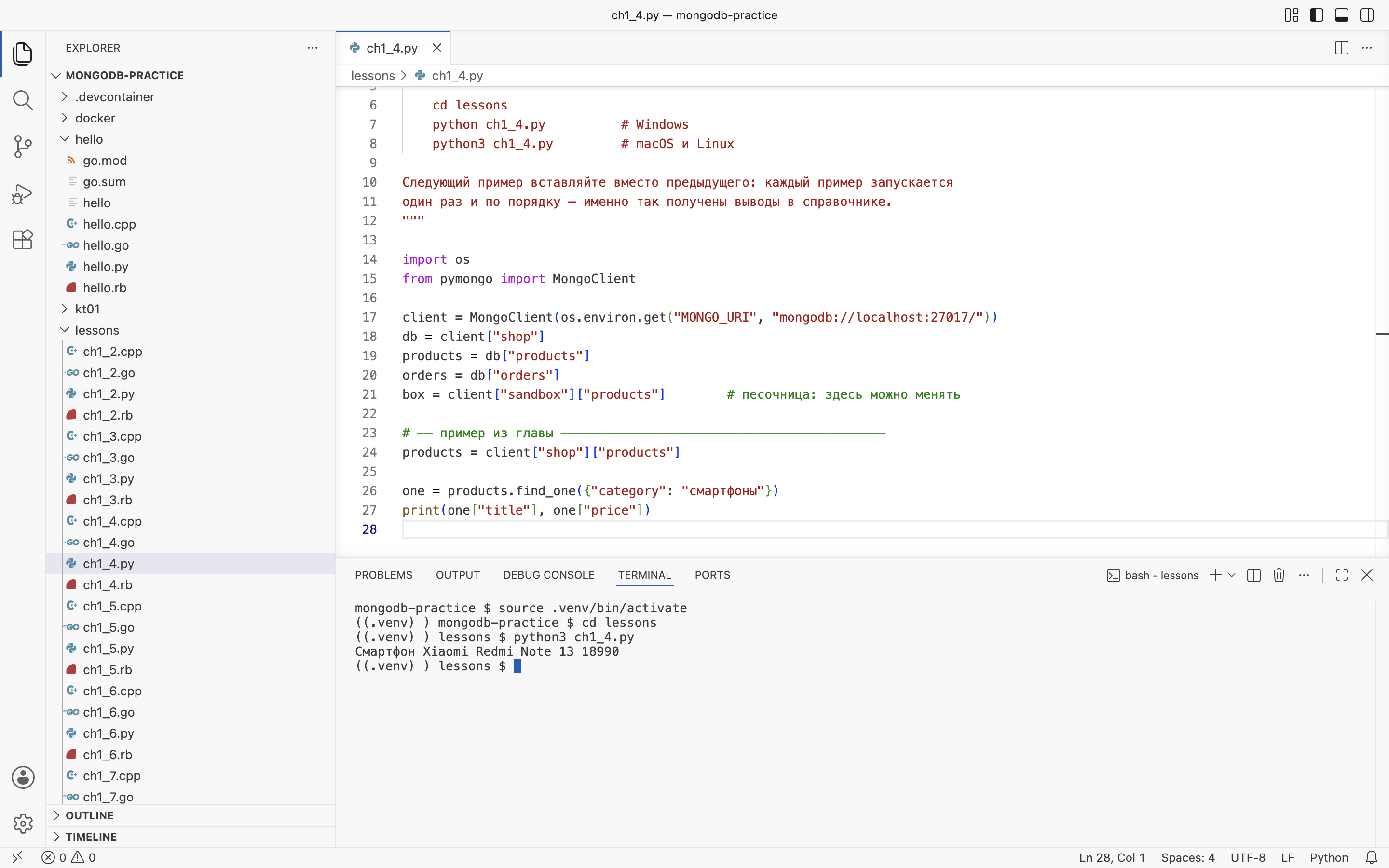This screenshot has height=868, width=1389.
Task: Open the Manage gear icon
Action: click(x=22, y=824)
